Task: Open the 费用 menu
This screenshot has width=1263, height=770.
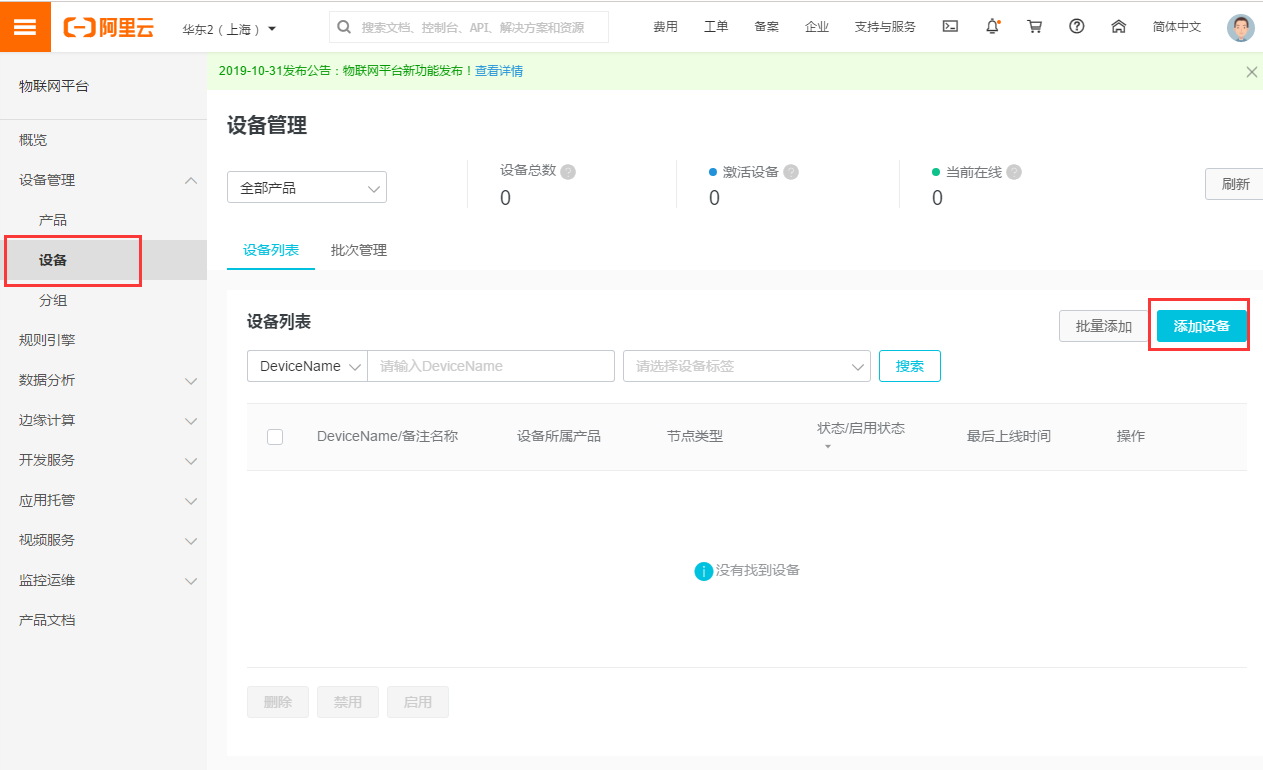Action: coord(665,27)
